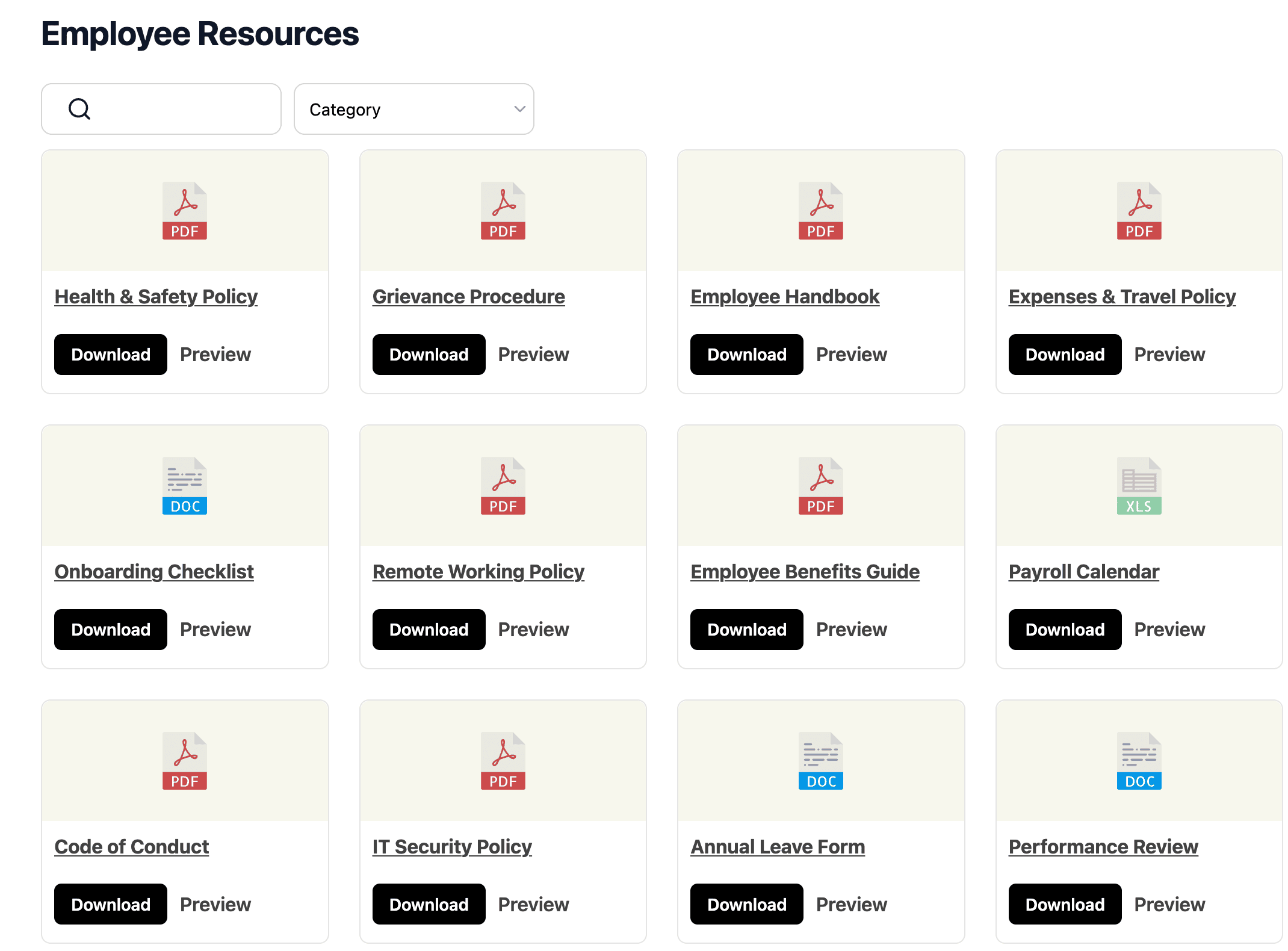Download the Grievance Procedure
The width and height of the screenshot is (1288, 951).
pyautogui.click(x=429, y=355)
